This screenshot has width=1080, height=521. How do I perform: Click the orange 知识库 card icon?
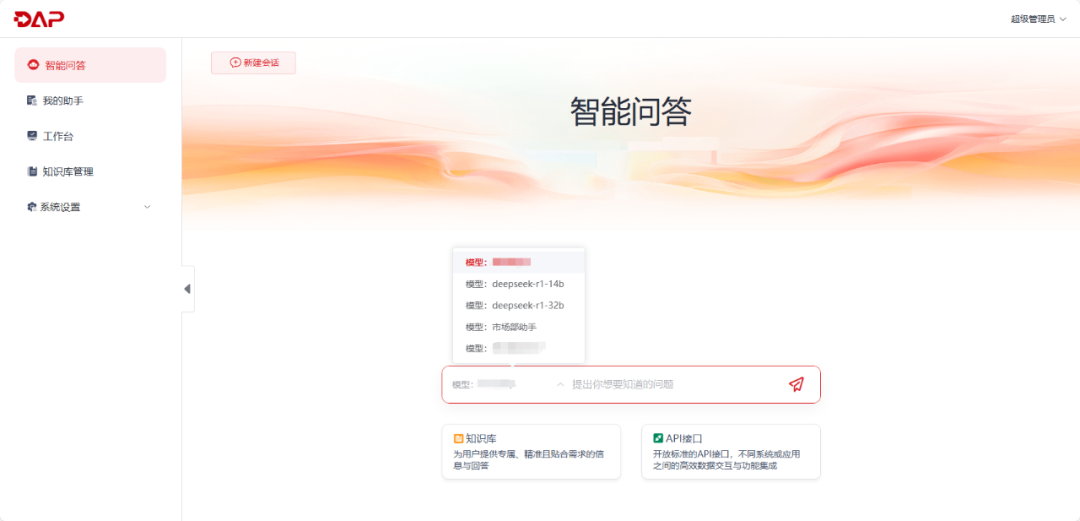click(459, 438)
